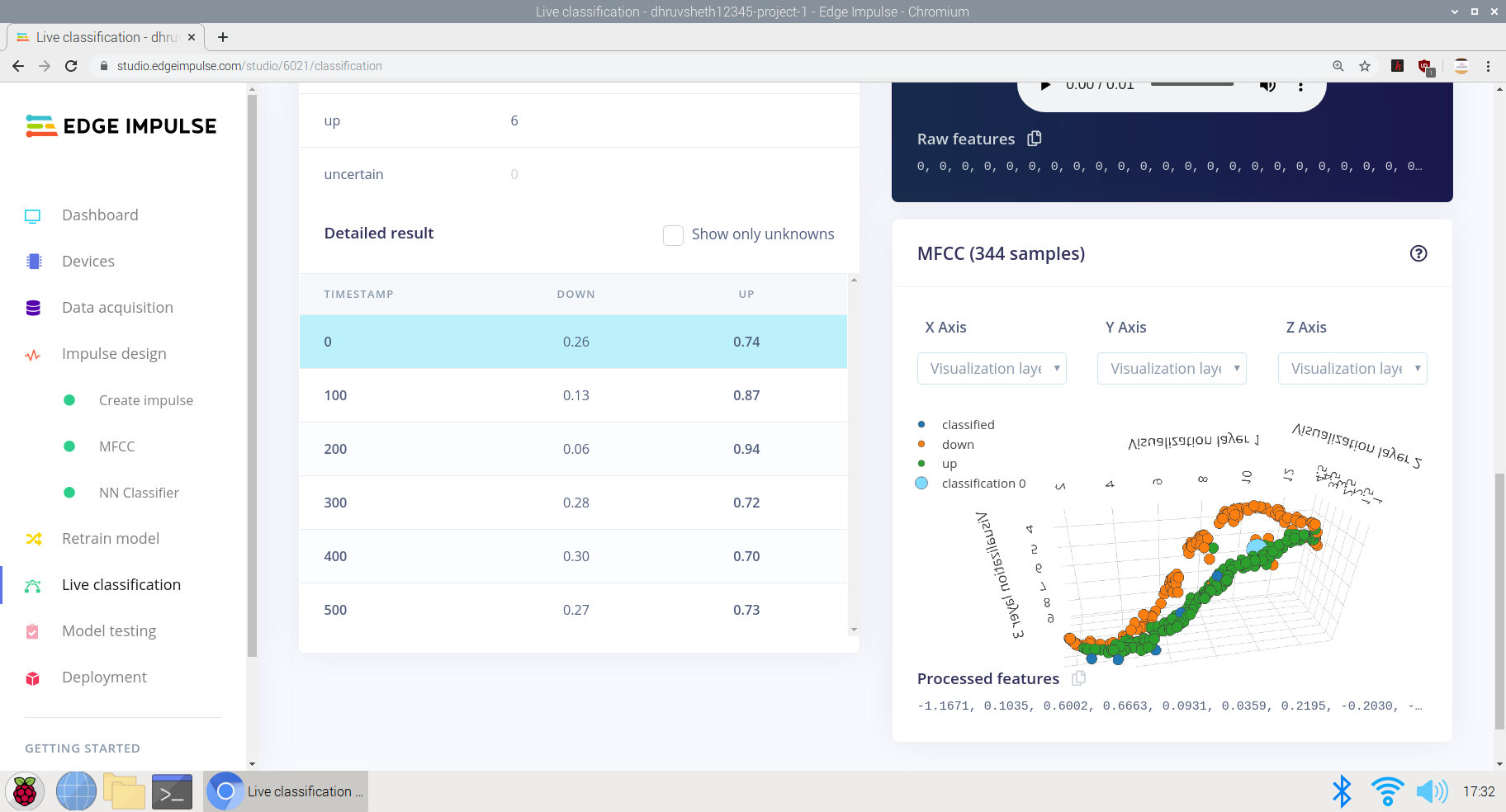Bookmark this page with the star icon
The width and height of the screenshot is (1506, 812).
[1365, 66]
